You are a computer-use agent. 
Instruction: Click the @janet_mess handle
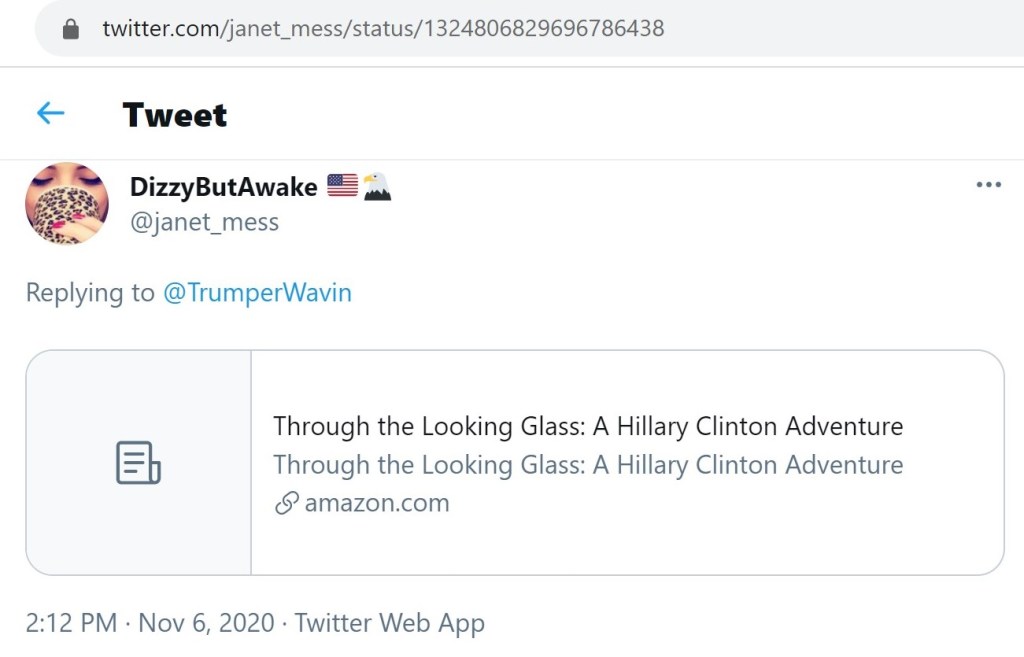click(204, 222)
